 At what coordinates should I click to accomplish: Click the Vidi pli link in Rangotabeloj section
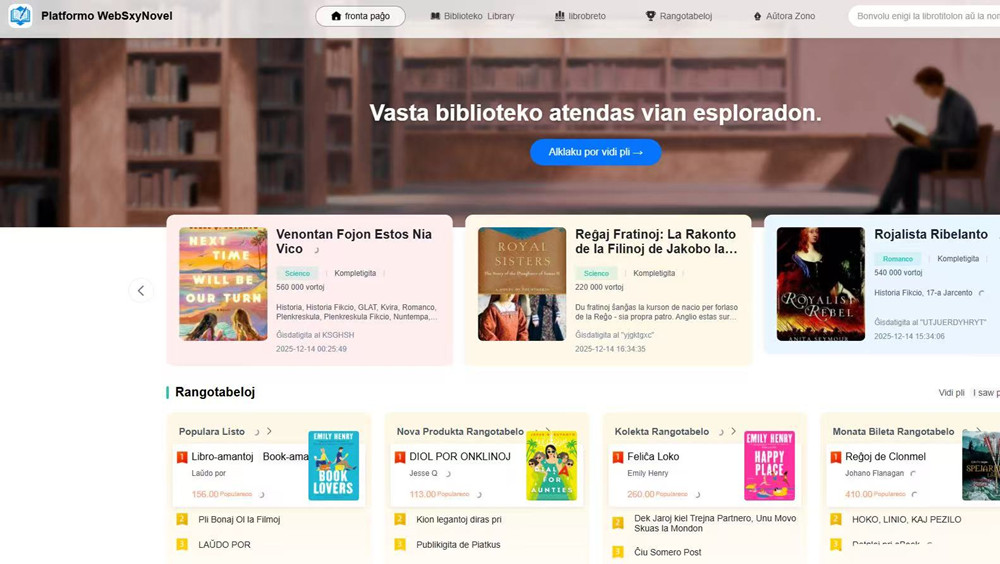pos(951,392)
